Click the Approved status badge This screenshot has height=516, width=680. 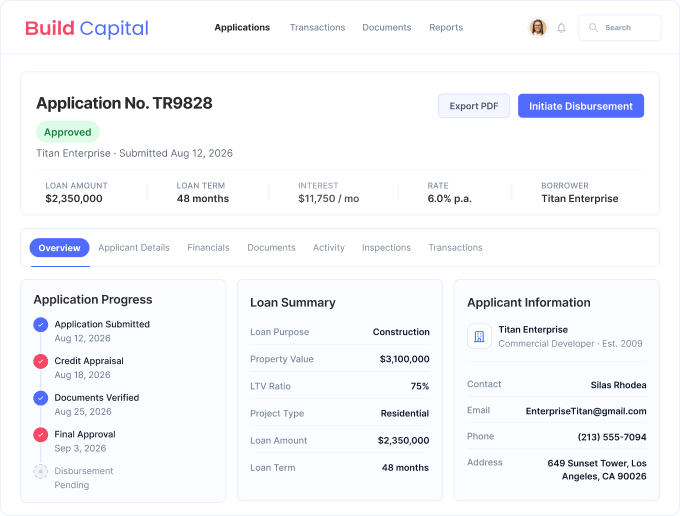pos(68,132)
